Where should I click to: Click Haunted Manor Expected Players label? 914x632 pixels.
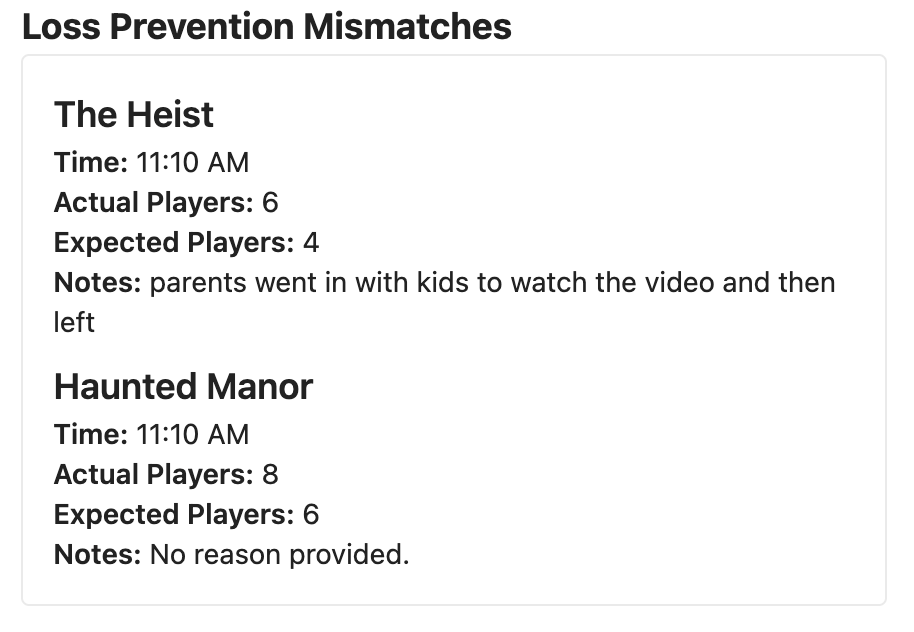coord(174,515)
